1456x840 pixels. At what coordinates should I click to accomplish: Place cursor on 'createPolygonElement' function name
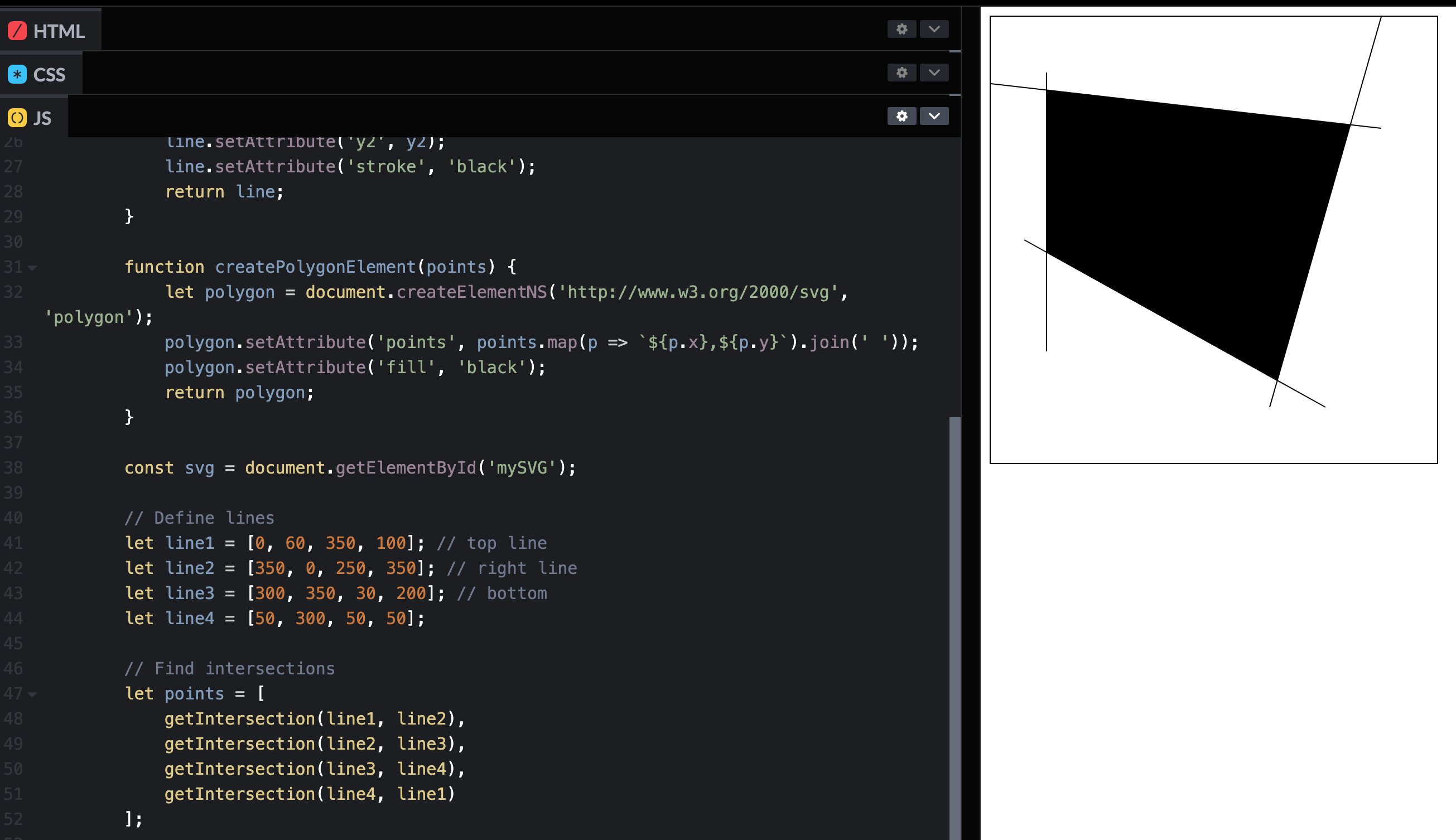[315, 267]
